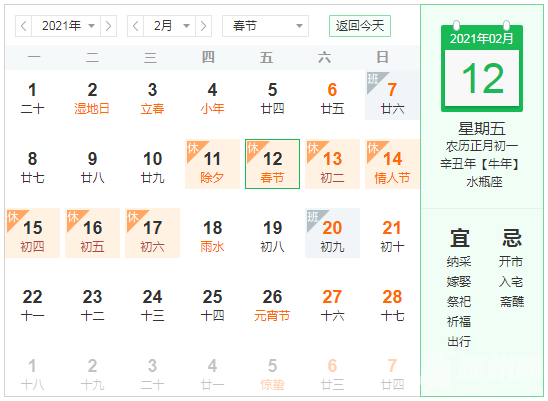Click the green calendar icon showing 12
548x401 pixels.
point(482,67)
